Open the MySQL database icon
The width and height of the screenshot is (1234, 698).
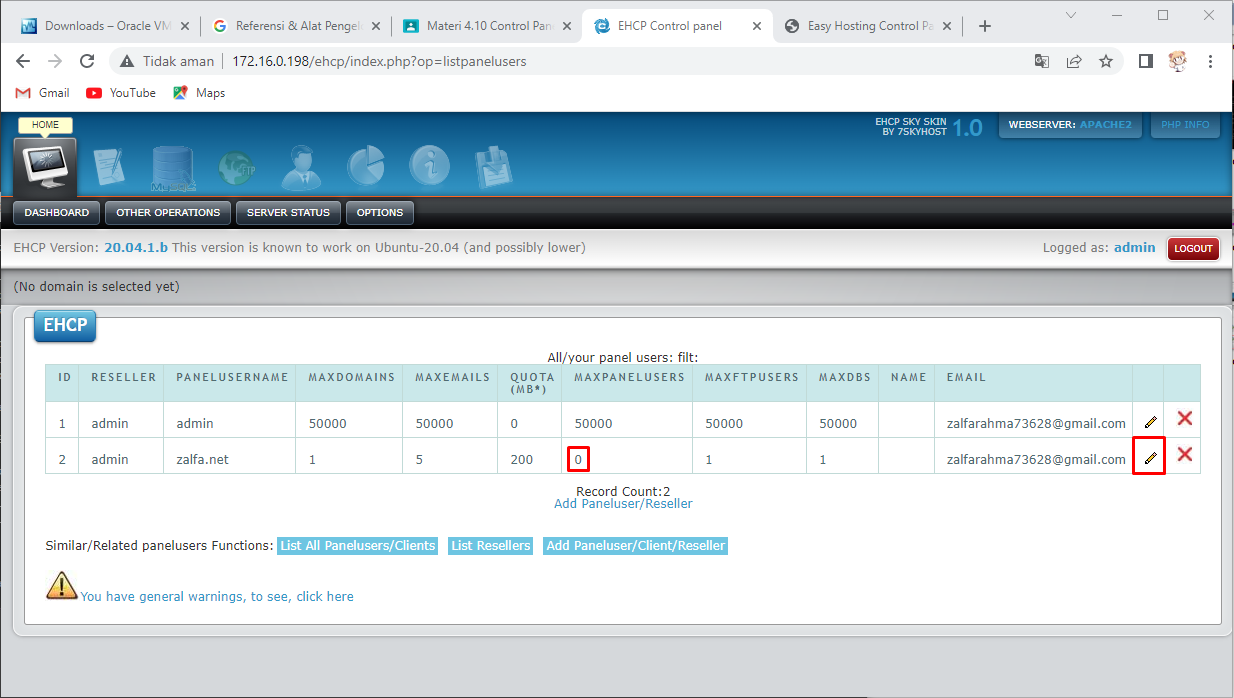pyautogui.click(x=174, y=168)
